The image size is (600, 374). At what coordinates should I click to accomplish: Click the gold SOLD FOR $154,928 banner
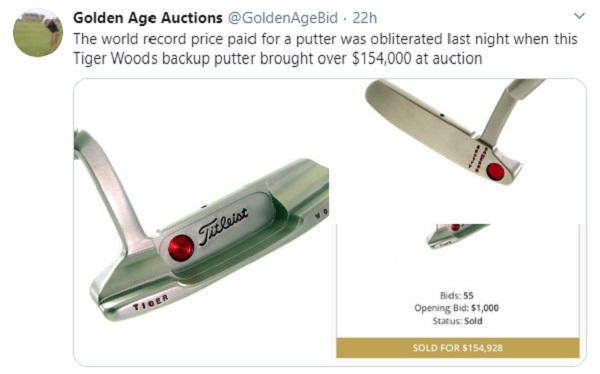pos(458,348)
